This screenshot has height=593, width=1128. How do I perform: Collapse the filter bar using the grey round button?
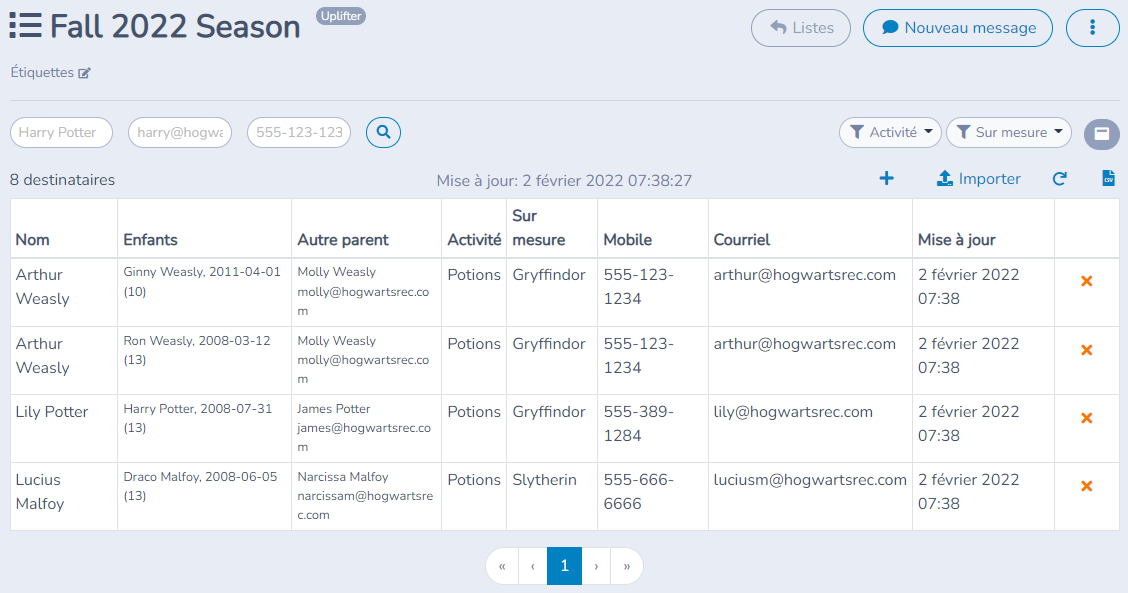pyautogui.click(x=1101, y=134)
